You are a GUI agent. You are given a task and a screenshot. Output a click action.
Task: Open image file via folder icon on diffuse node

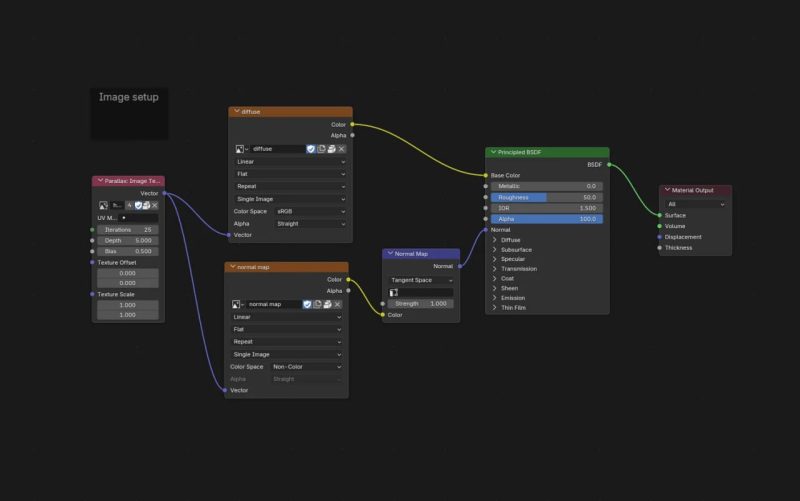331,149
